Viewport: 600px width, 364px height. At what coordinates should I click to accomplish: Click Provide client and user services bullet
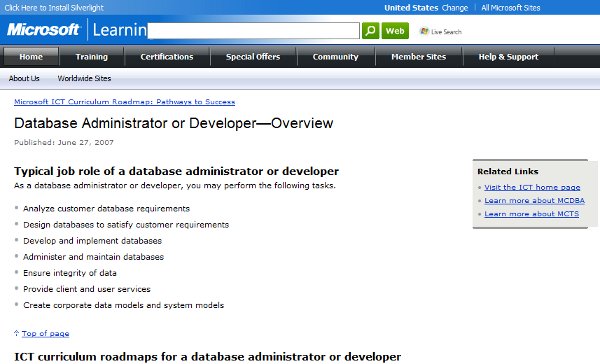[x=87, y=289]
